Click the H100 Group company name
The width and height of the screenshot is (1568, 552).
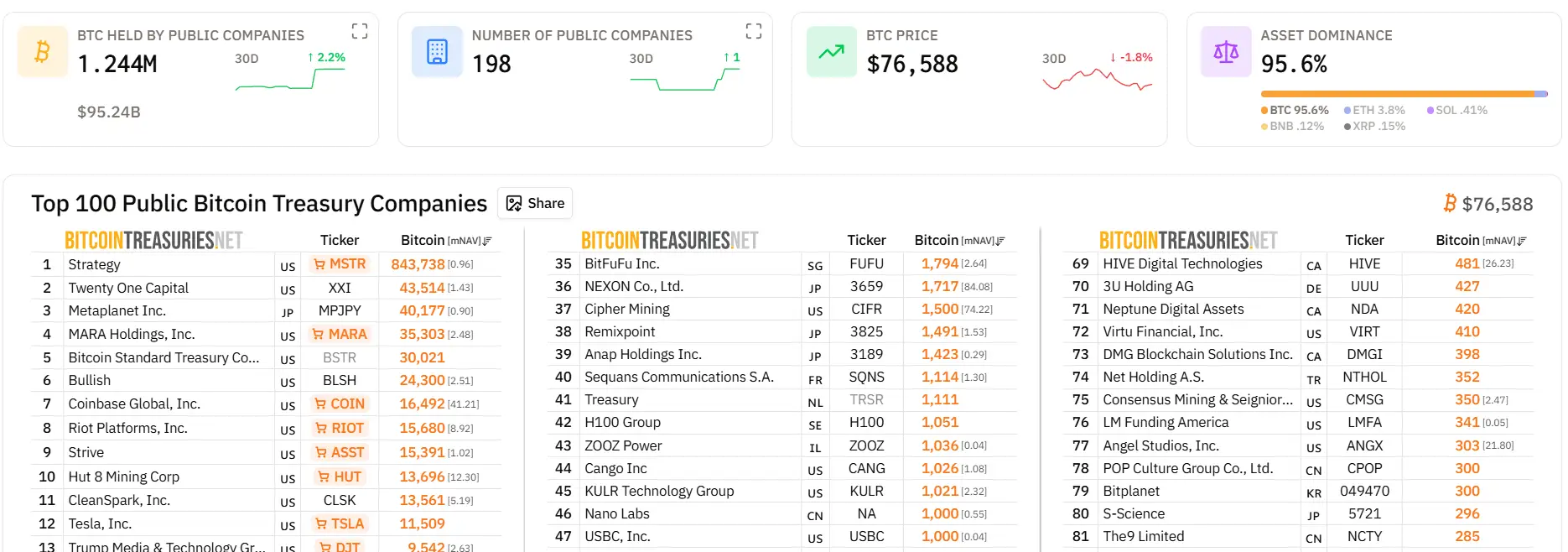click(622, 422)
